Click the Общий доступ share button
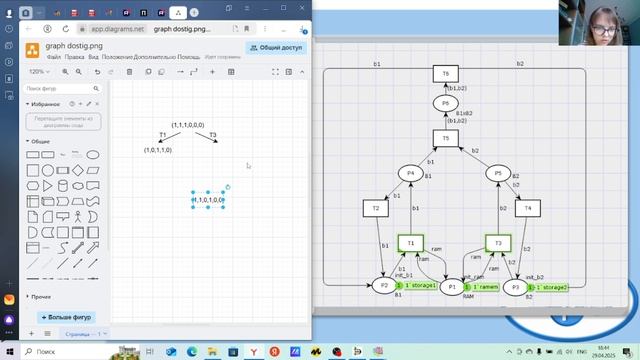Image resolution: width=640 pixels, height=360 pixels. (276, 48)
